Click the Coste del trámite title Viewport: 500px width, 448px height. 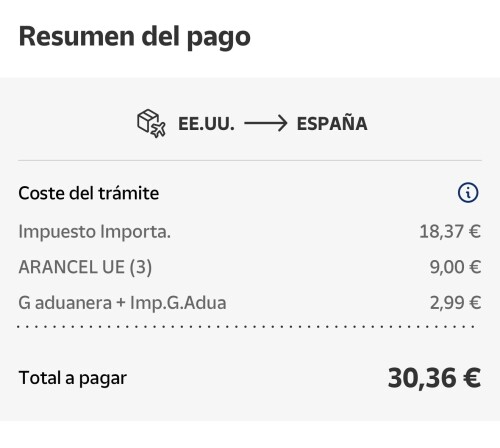point(89,193)
